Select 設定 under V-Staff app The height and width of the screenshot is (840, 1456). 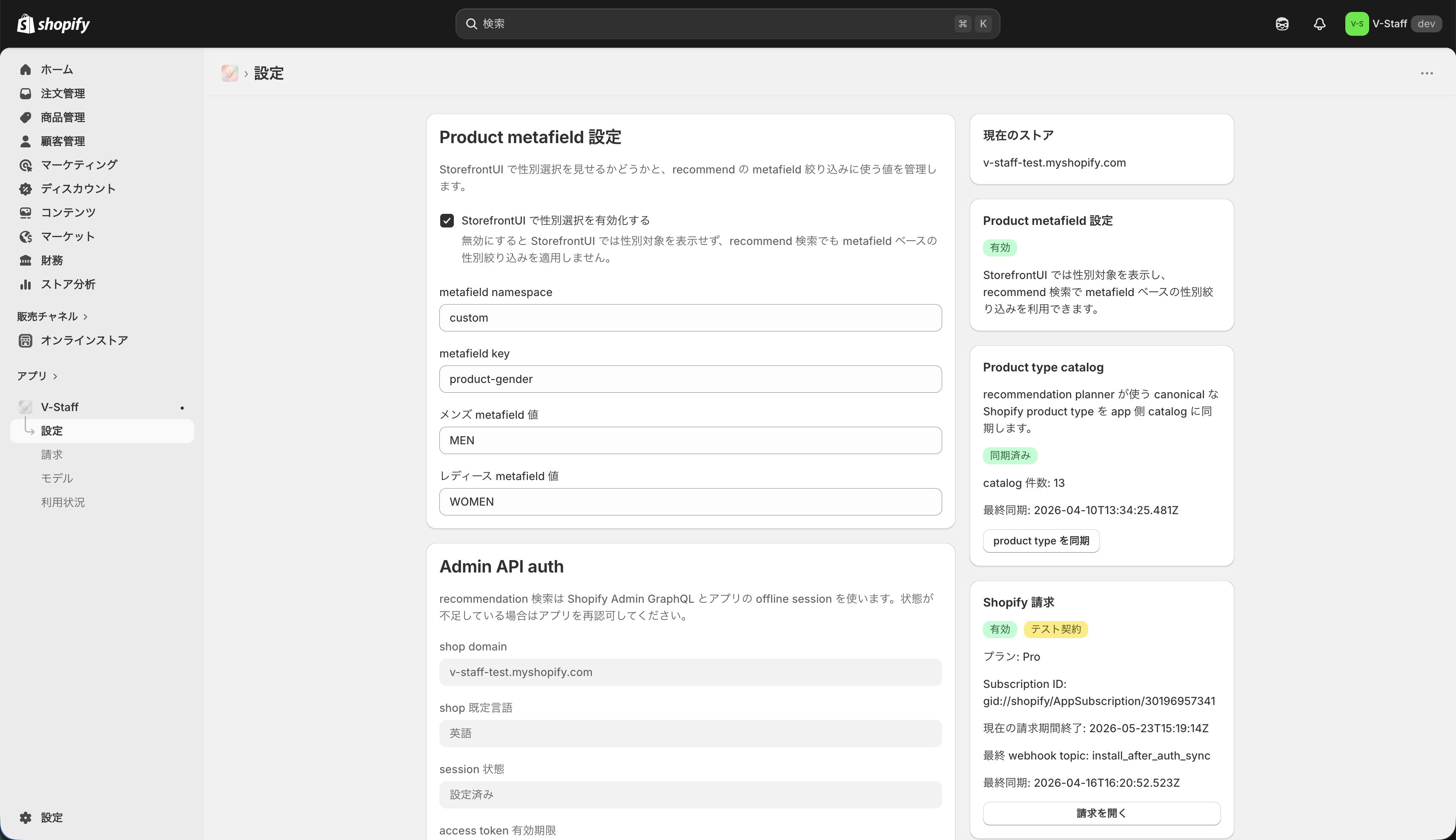(x=102, y=431)
